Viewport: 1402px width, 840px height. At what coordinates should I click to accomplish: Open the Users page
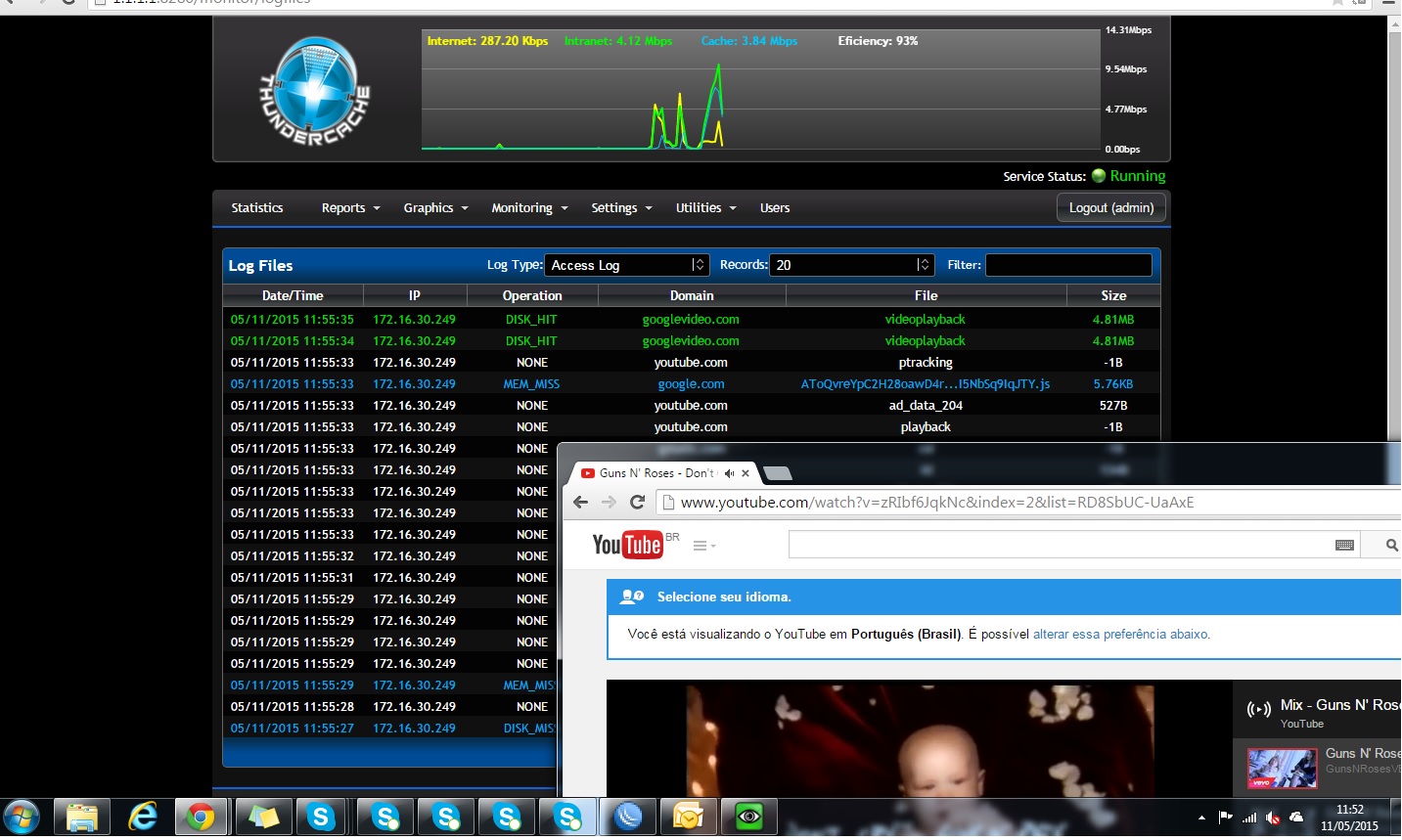coord(775,208)
